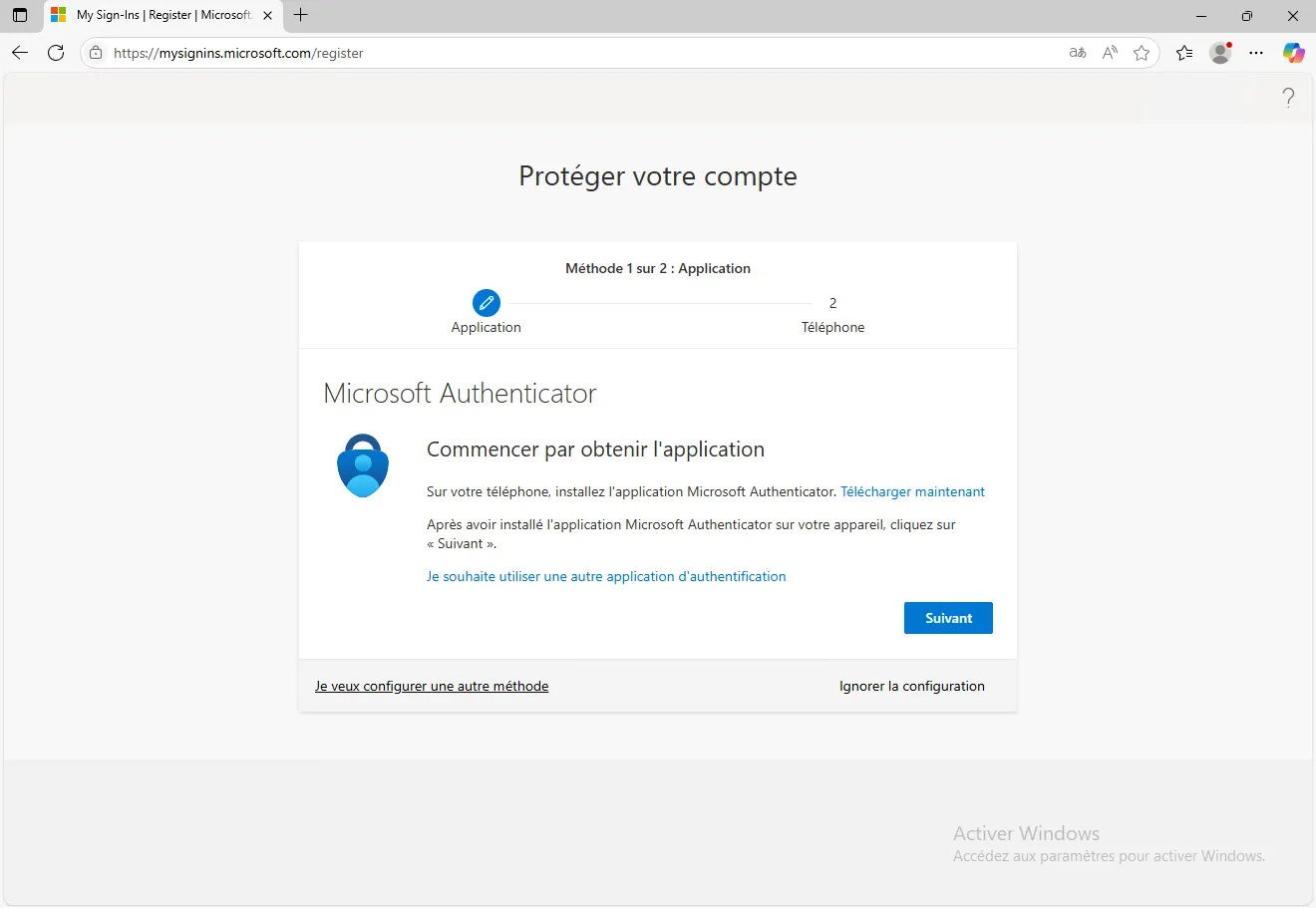Add page to favorites star icon
The height and width of the screenshot is (908, 1316).
tap(1142, 53)
